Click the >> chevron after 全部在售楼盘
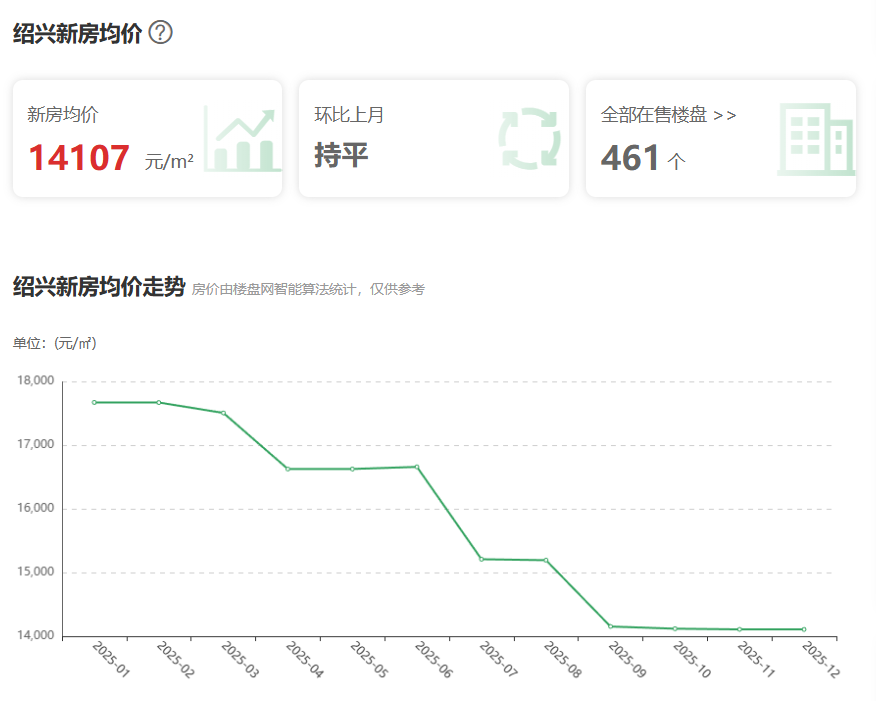Viewport: 876px width, 701px height. 726,115
